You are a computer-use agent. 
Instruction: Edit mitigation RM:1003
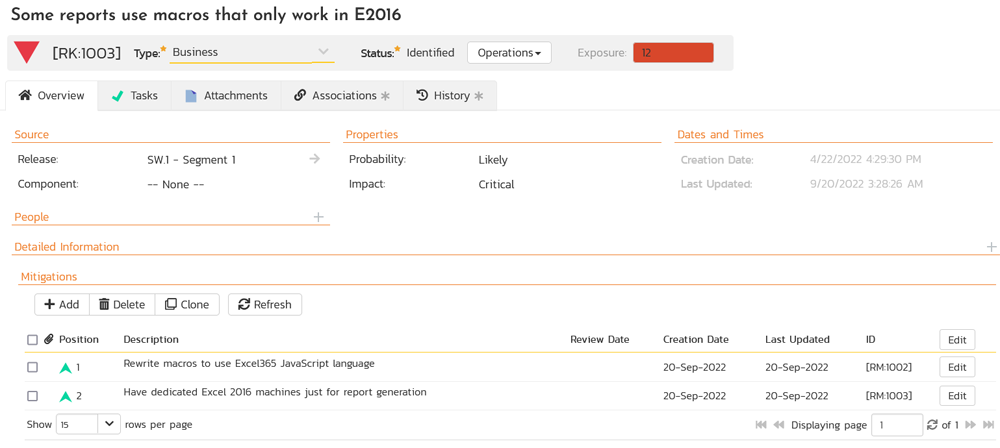[x=957, y=396]
